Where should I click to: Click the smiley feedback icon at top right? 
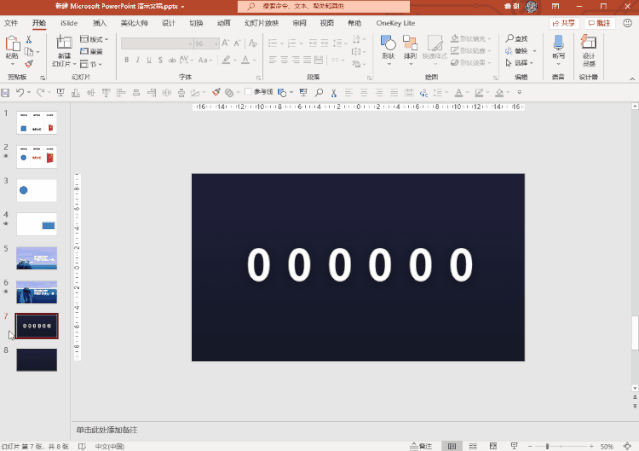point(627,23)
